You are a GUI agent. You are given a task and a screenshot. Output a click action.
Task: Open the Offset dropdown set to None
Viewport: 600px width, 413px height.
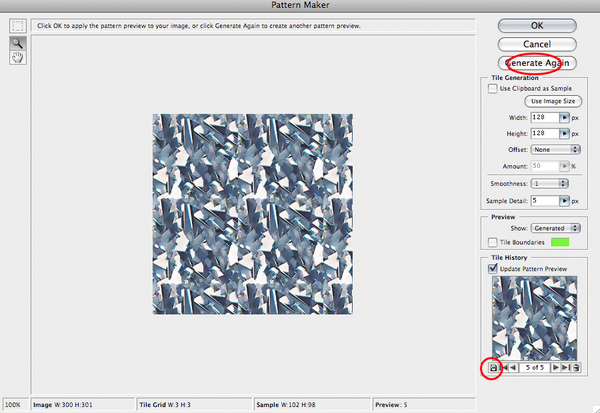[x=555, y=150]
